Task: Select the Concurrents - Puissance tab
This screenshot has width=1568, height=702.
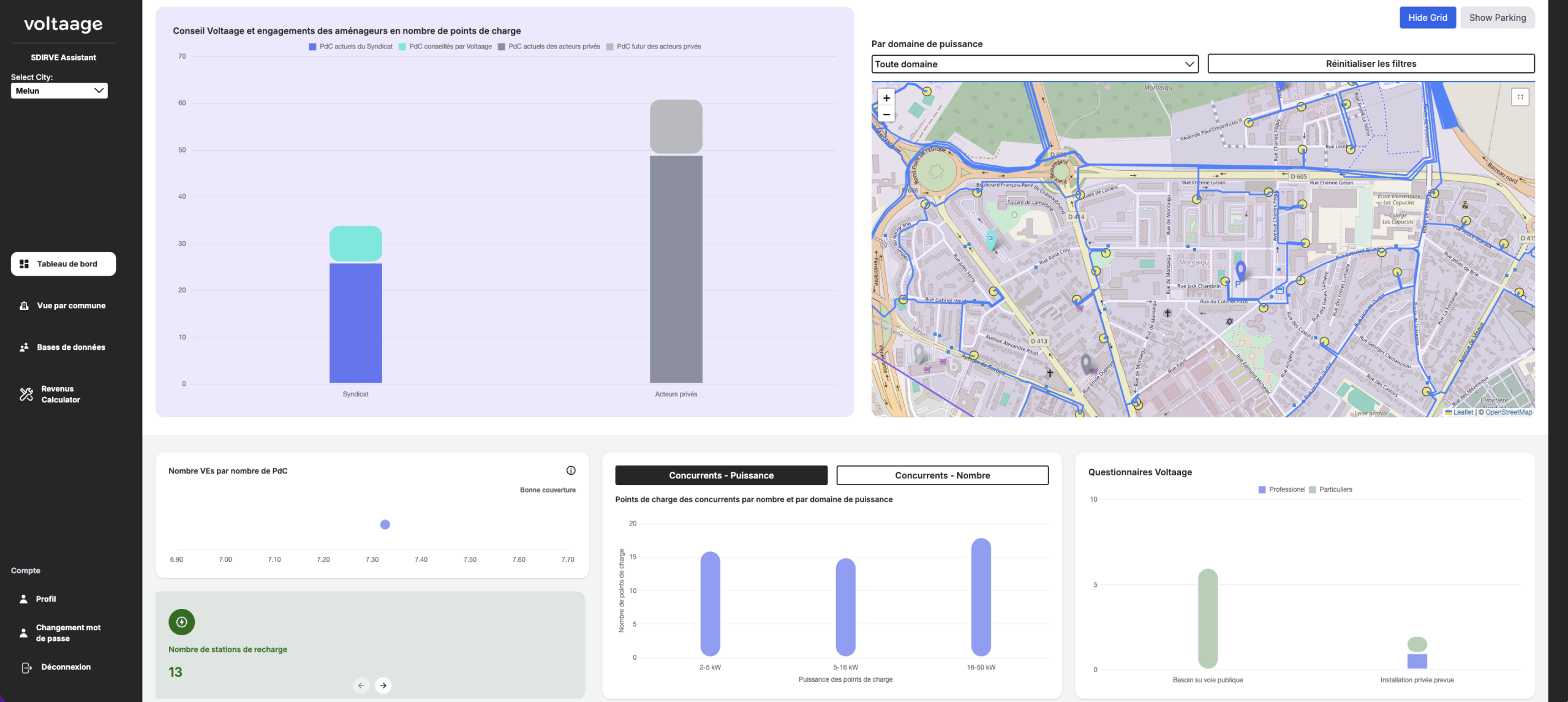Action: point(721,475)
